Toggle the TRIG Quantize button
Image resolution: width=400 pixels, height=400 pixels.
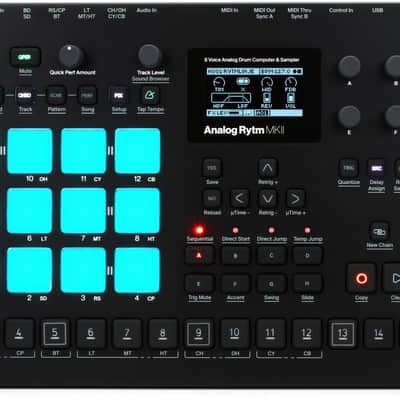click(x=348, y=168)
